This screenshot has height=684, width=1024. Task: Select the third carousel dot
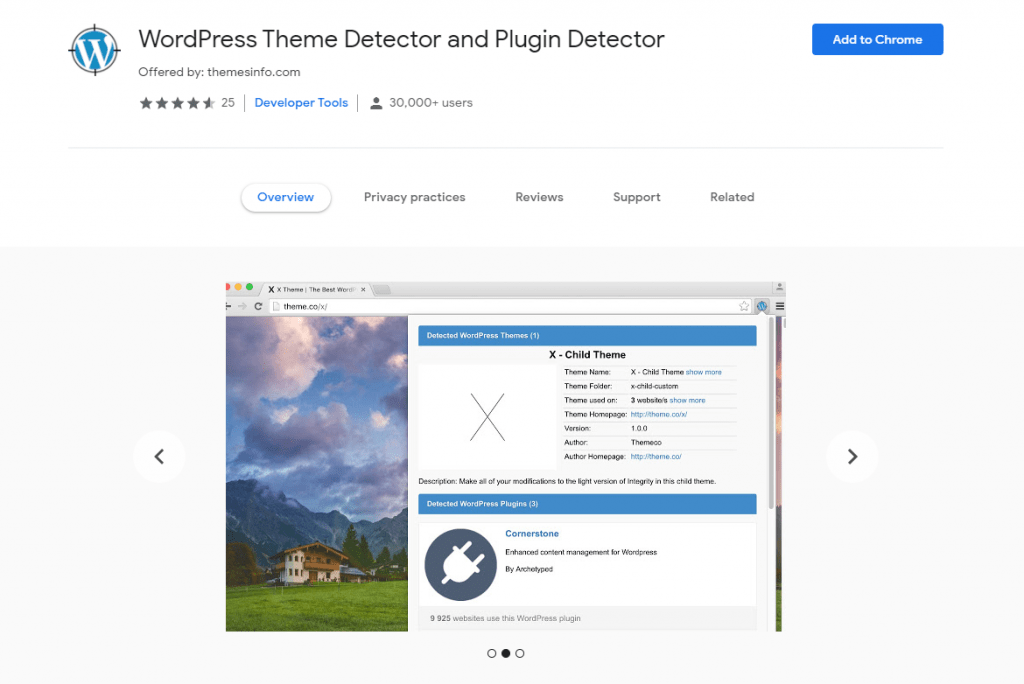(520, 653)
